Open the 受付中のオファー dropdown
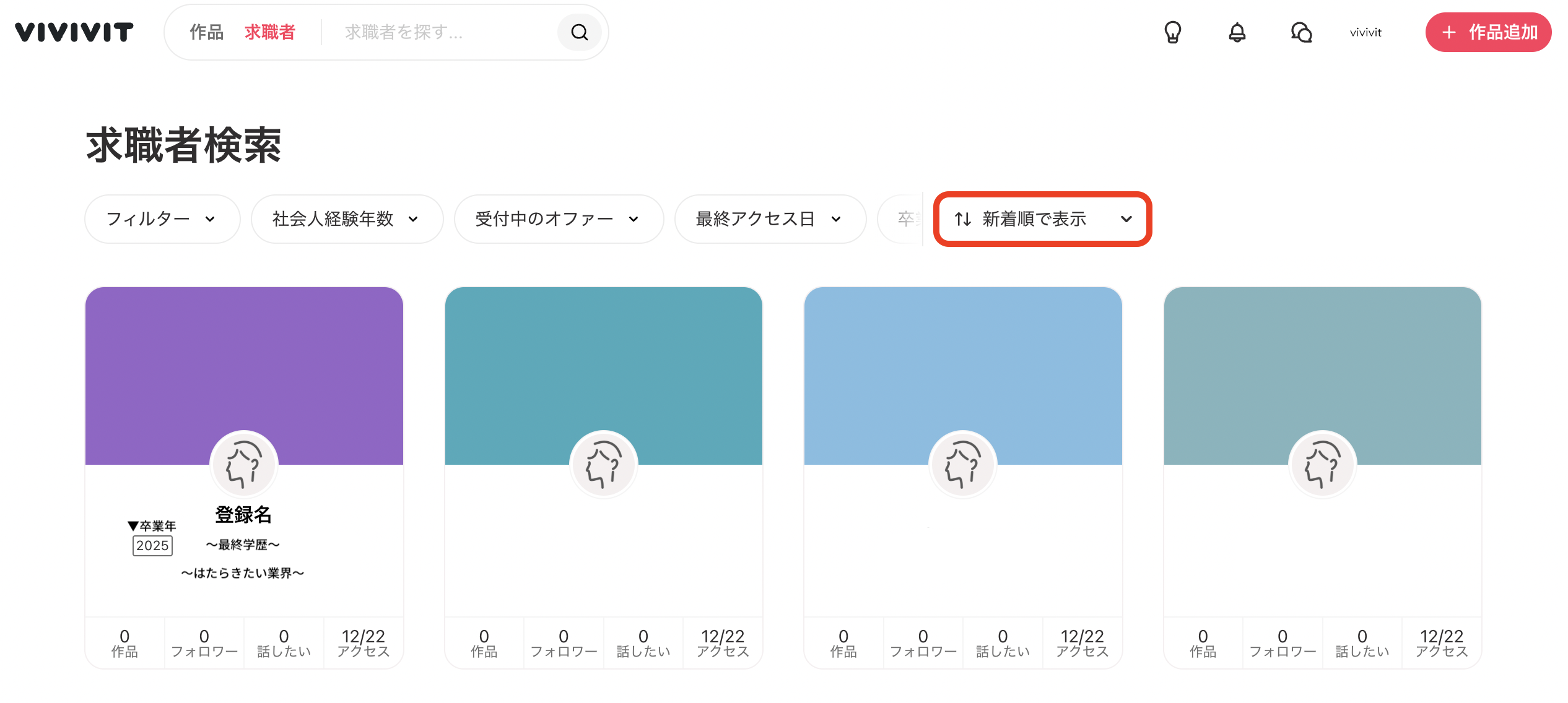This screenshot has height=703, width=1568. 559,218
